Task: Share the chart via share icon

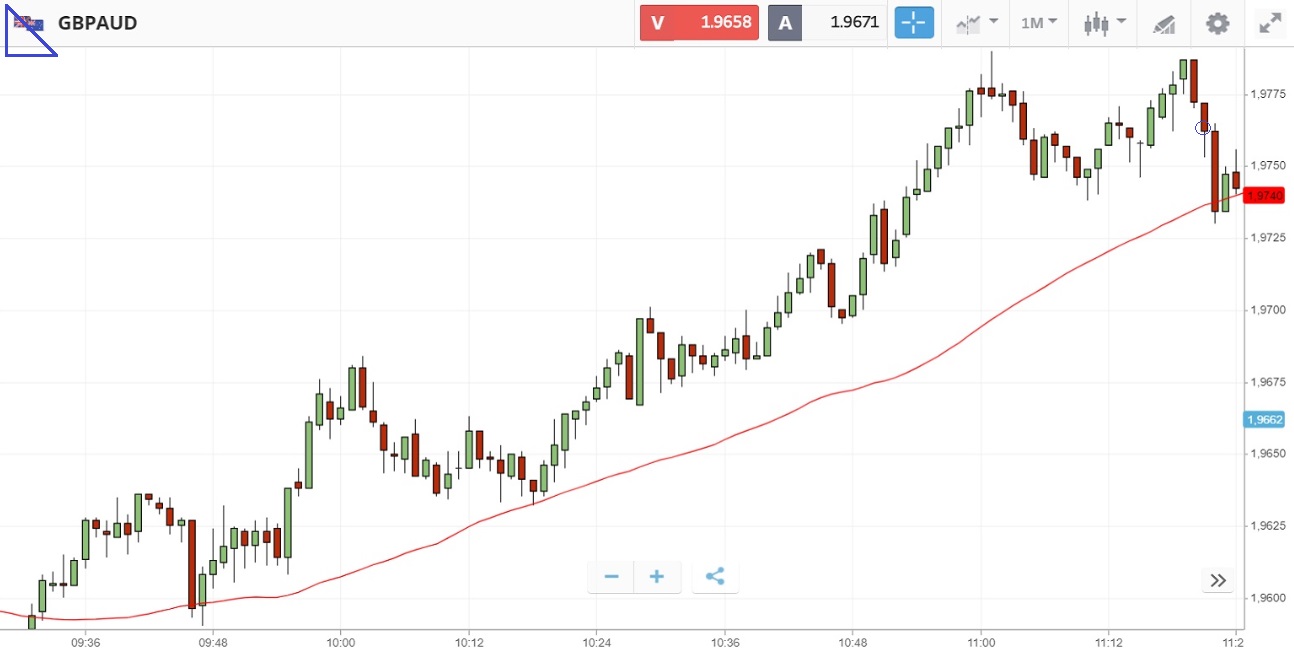Action: [x=715, y=577]
